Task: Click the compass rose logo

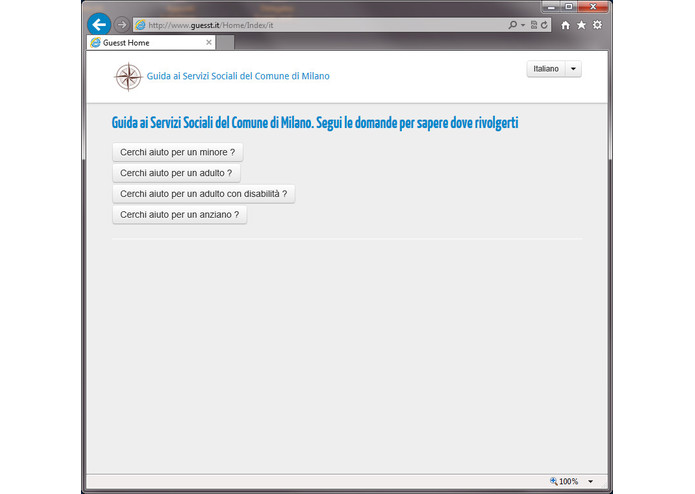Action: tap(128, 77)
